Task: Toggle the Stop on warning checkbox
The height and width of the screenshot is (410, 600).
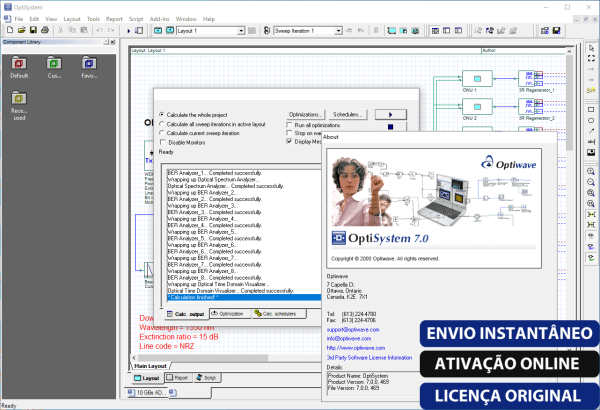Action: [x=289, y=133]
